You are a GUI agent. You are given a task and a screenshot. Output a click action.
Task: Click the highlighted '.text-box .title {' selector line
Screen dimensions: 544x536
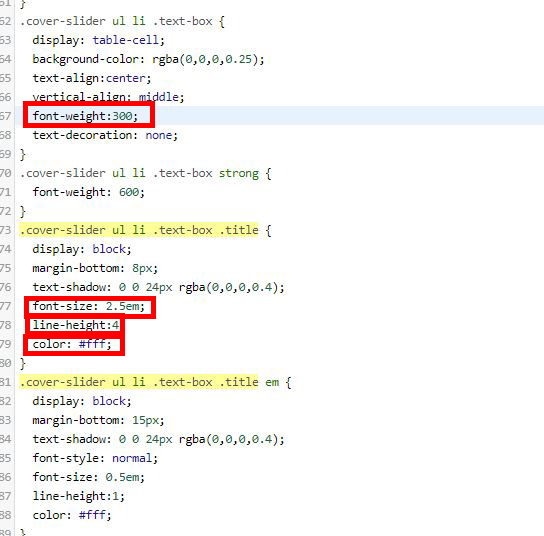[145, 230]
